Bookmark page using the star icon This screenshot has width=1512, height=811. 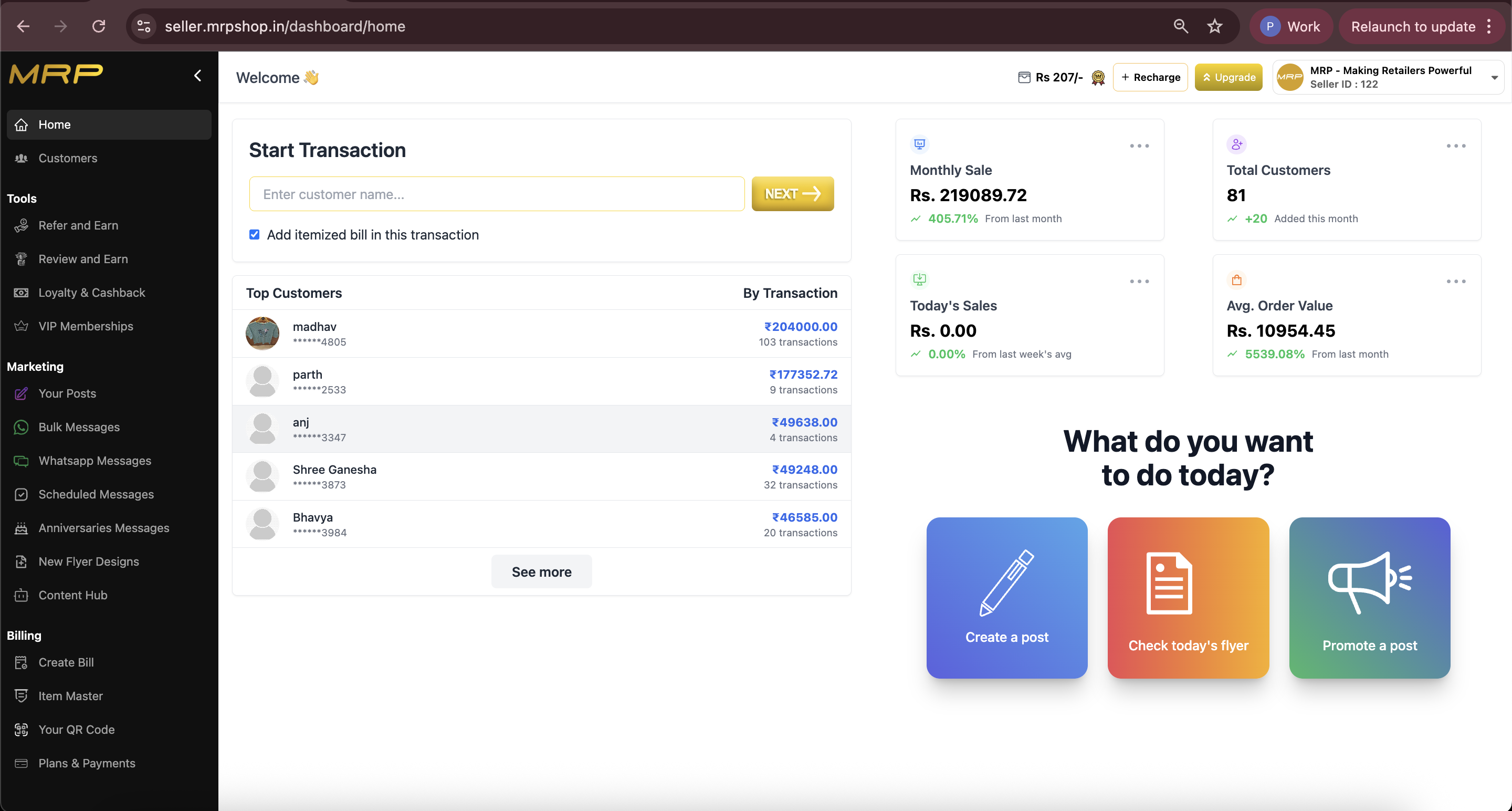click(1214, 26)
